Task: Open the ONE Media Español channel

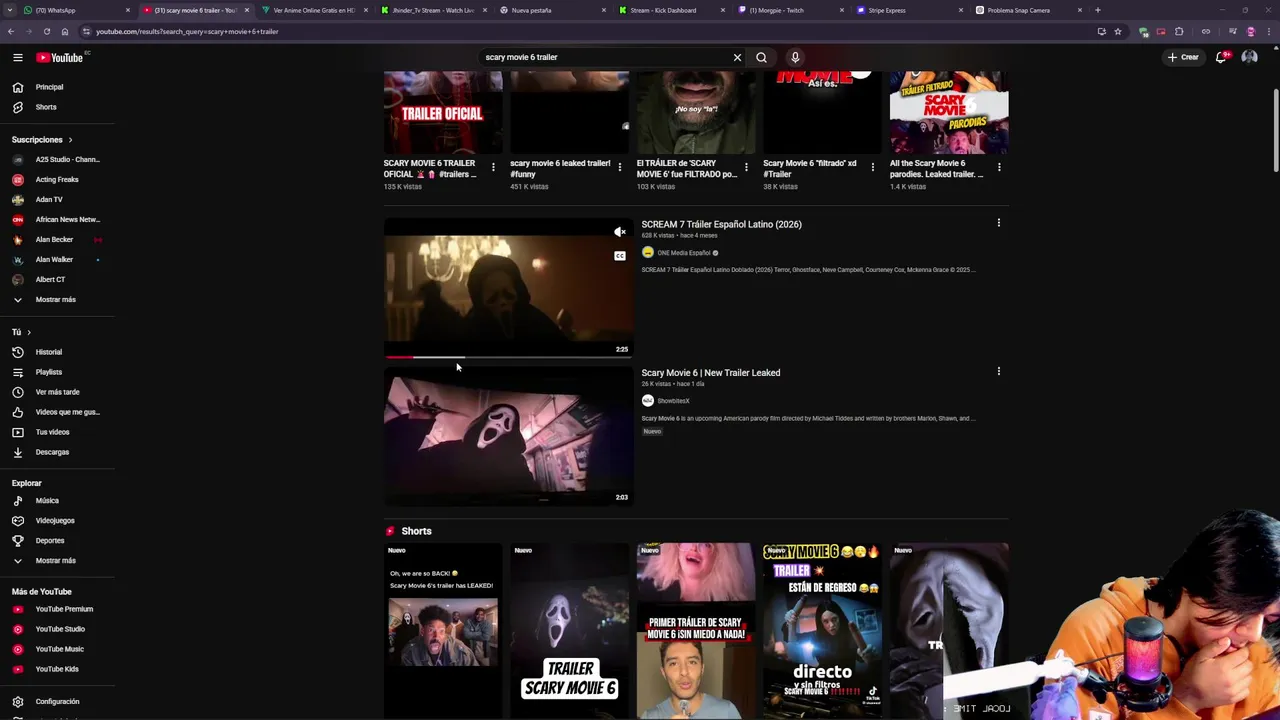Action: click(x=683, y=253)
